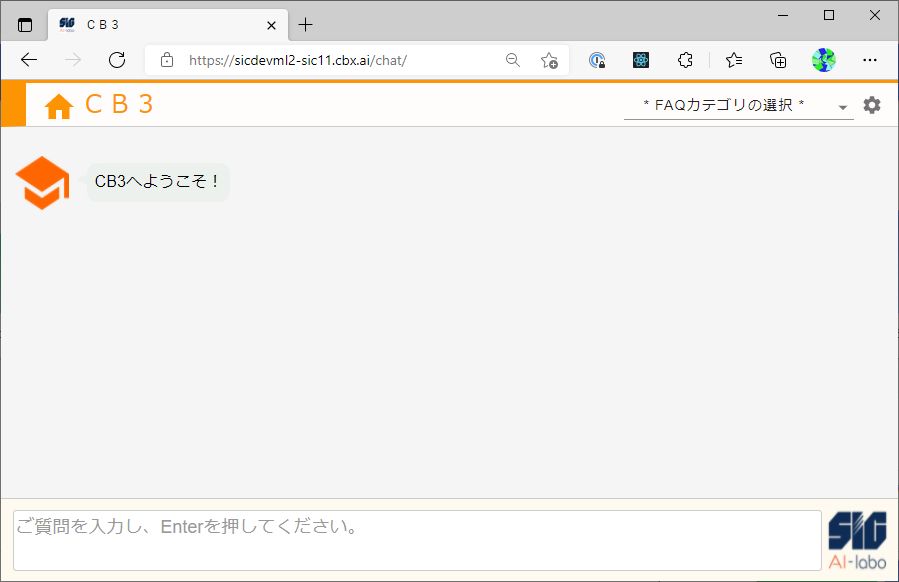
Task: Click the SIG AI-labo logo
Action: tap(857, 540)
